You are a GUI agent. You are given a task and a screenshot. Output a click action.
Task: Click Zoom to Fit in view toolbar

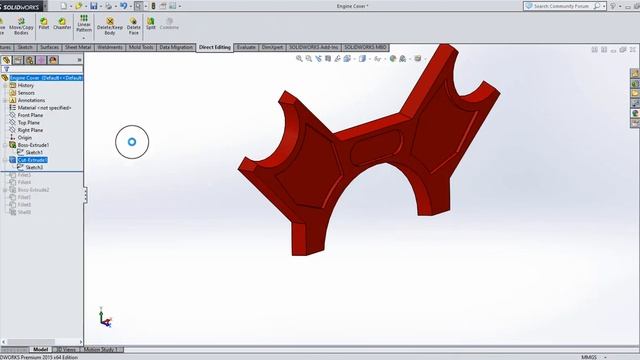299,59
